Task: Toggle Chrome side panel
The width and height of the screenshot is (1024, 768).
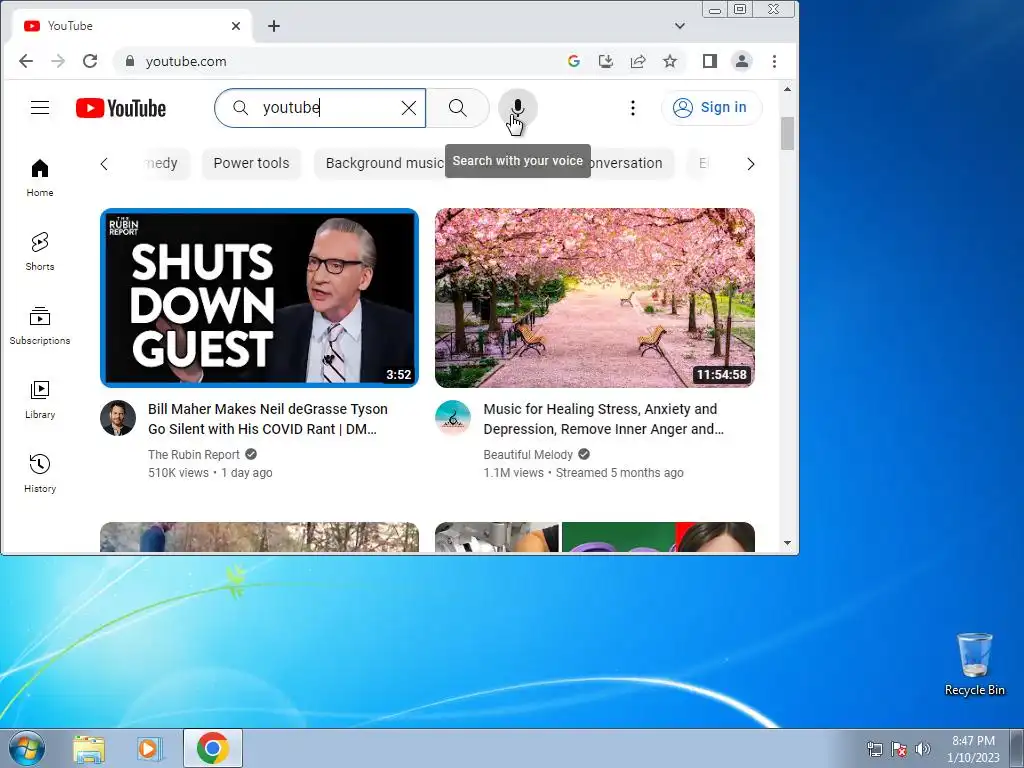Action: click(x=709, y=61)
